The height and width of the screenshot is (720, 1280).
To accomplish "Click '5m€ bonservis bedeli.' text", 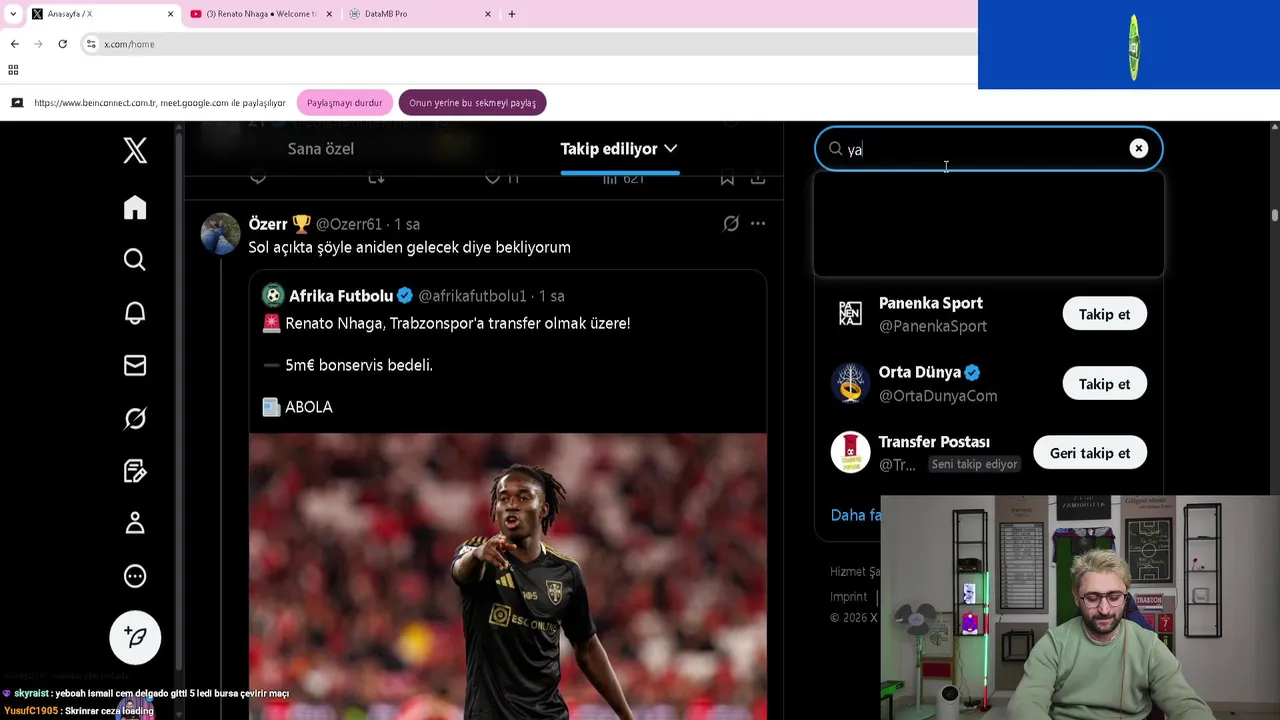I will [359, 365].
